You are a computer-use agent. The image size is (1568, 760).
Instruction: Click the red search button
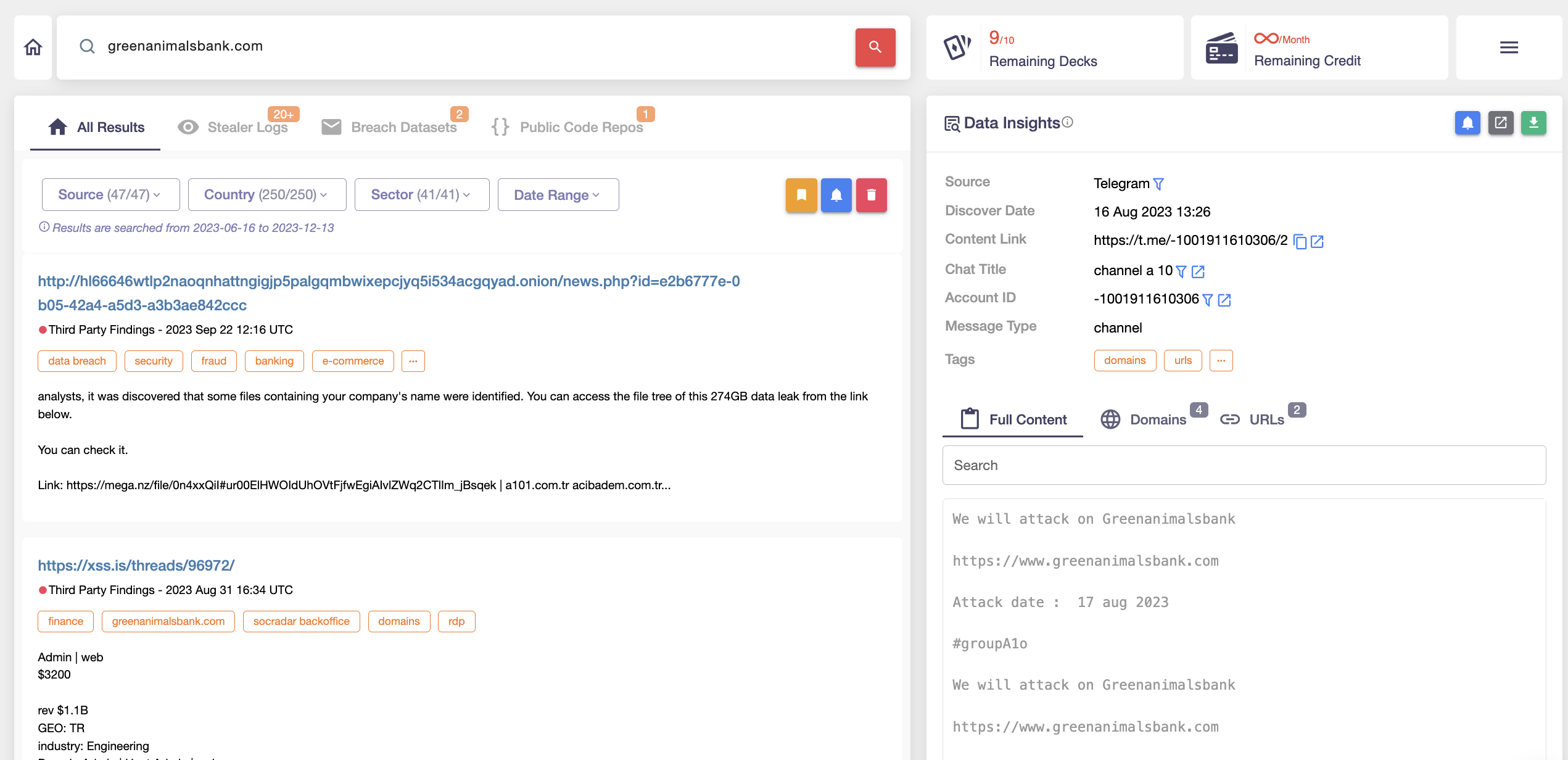point(875,47)
